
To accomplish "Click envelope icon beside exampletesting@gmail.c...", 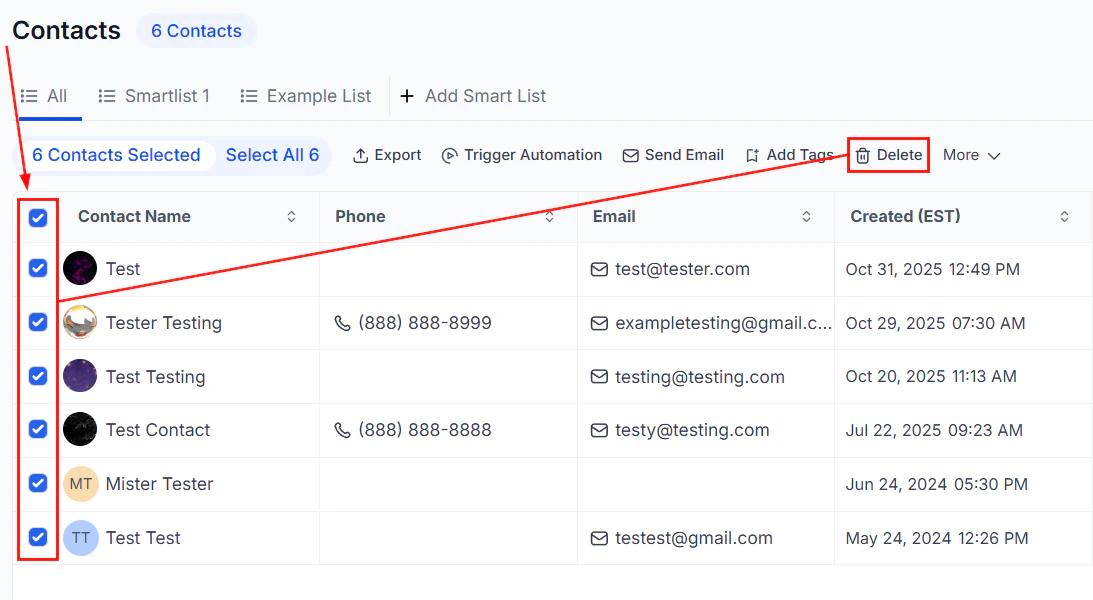I will coord(599,323).
